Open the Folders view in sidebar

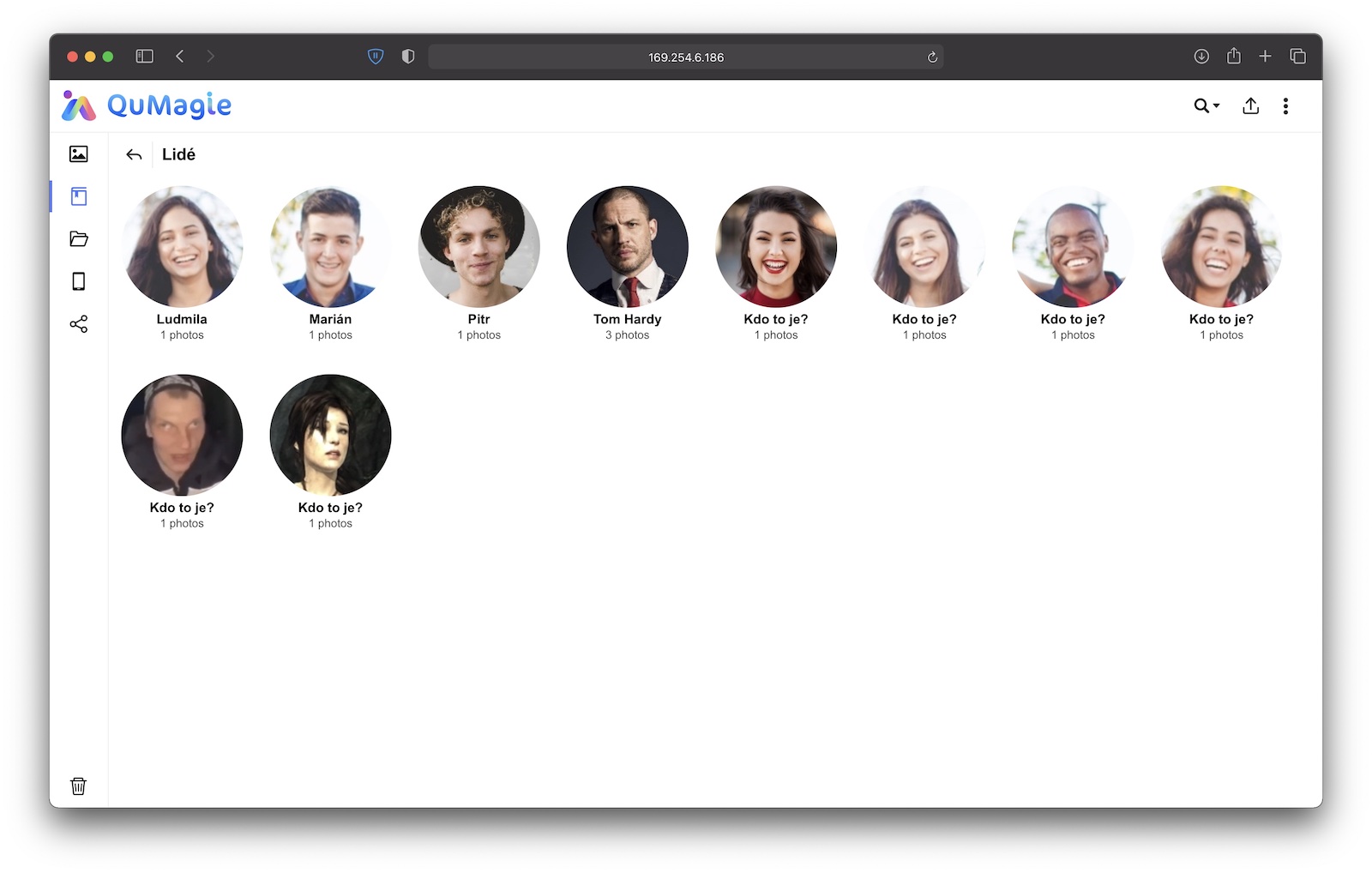click(79, 239)
